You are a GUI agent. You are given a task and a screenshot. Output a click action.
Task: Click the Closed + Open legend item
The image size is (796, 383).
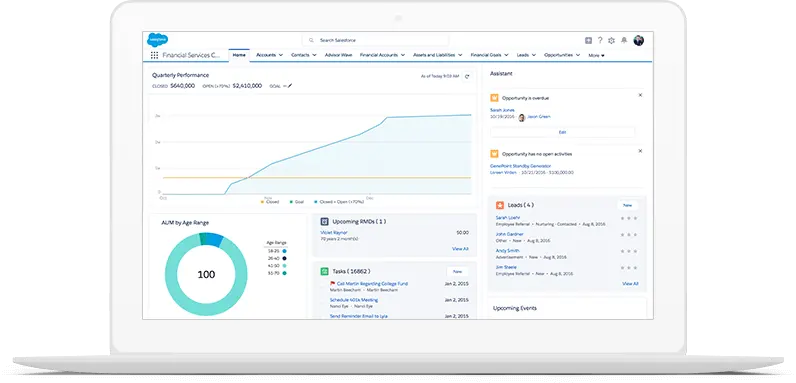tap(339, 202)
